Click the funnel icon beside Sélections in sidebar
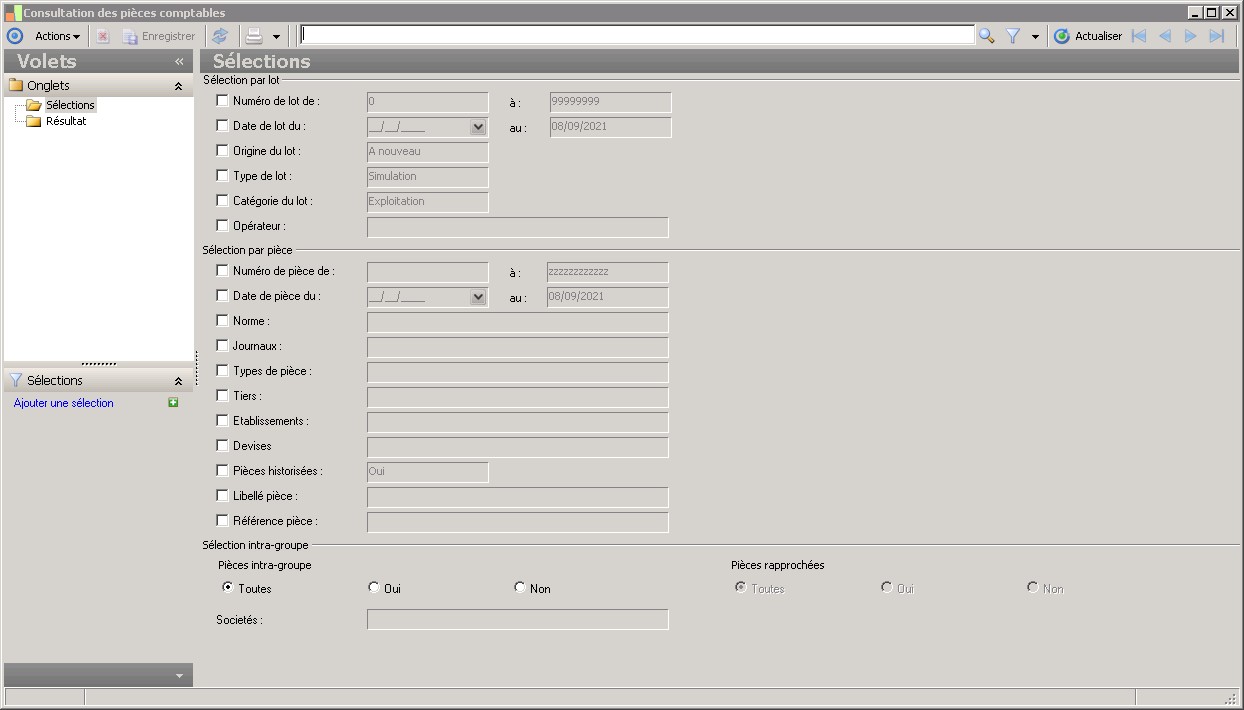Screen dimensions: 1244x710 (x=15, y=381)
